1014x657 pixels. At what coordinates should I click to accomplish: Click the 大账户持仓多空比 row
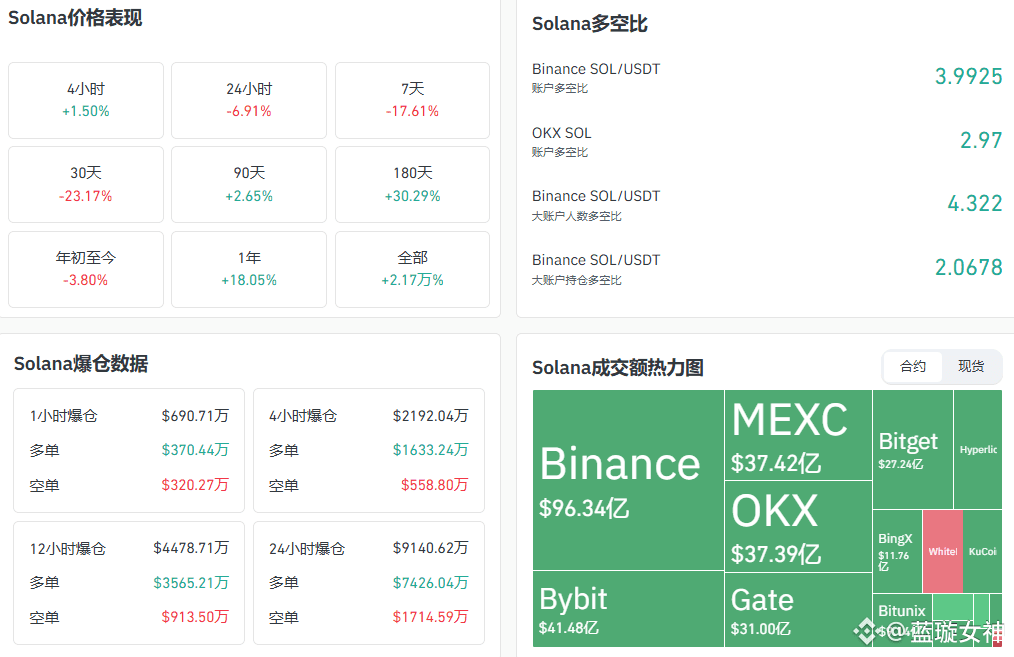[x=766, y=269]
